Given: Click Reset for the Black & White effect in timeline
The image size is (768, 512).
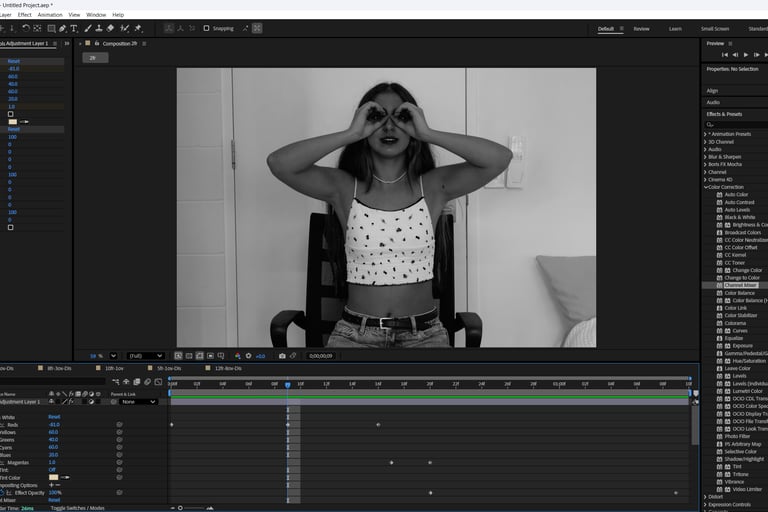Looking at the screenshot, I should pyautogui.click(x=54, y=417).
